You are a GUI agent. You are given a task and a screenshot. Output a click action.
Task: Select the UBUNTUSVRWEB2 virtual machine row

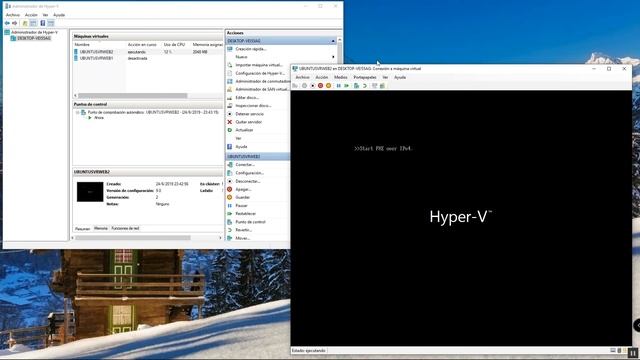pos(148,52)
